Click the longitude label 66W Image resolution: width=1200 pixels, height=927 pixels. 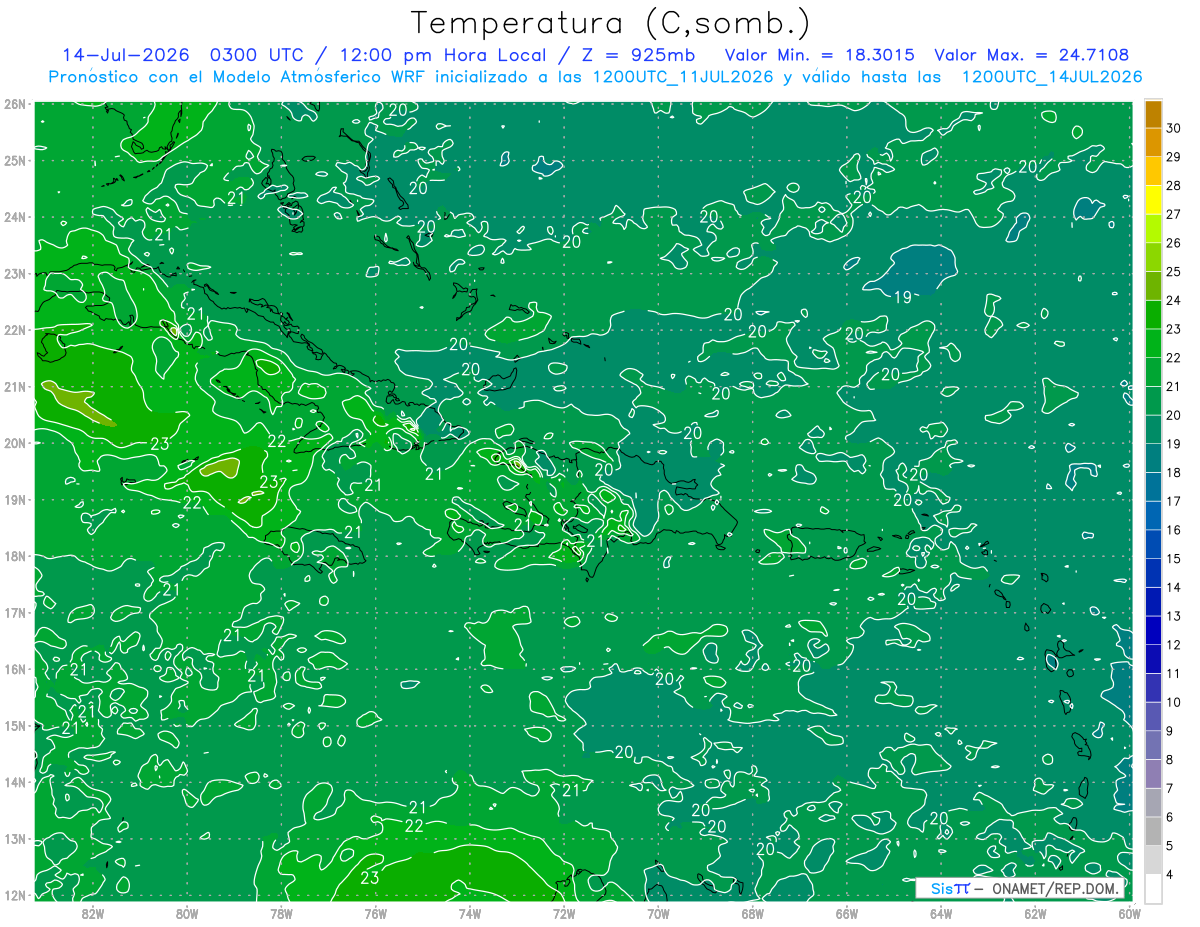coord(847,913)
